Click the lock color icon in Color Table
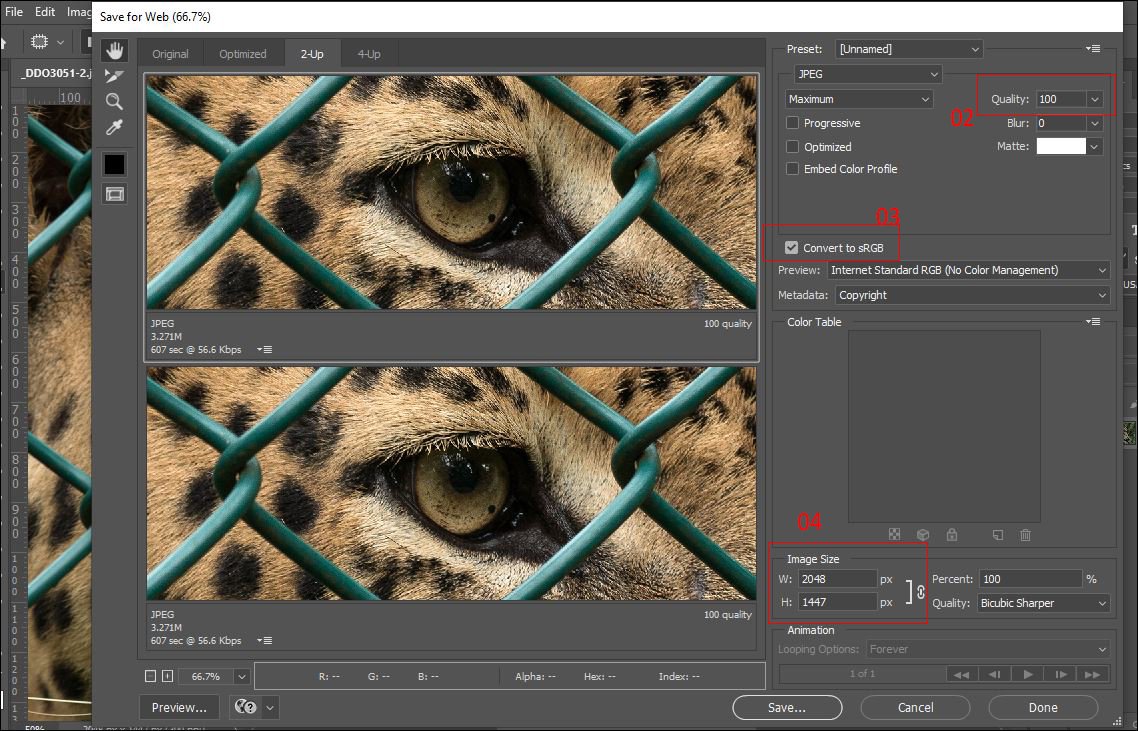 (952, 534)
